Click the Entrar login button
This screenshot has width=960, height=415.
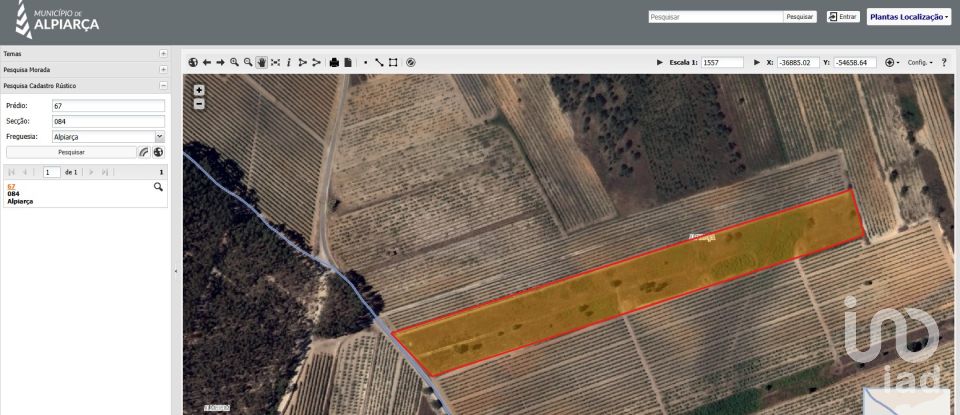click(843, 17)
